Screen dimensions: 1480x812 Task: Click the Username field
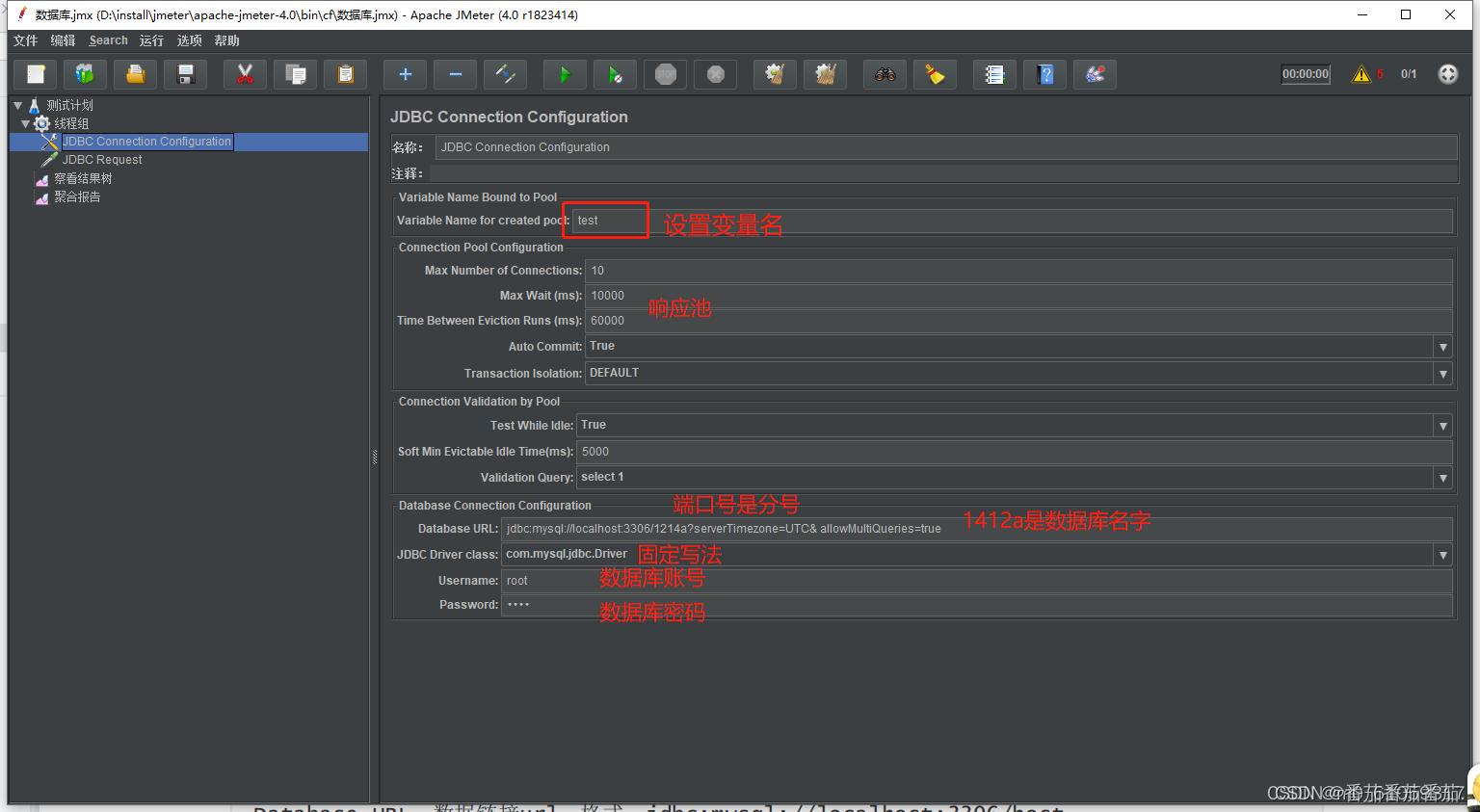tap(977, 581)
